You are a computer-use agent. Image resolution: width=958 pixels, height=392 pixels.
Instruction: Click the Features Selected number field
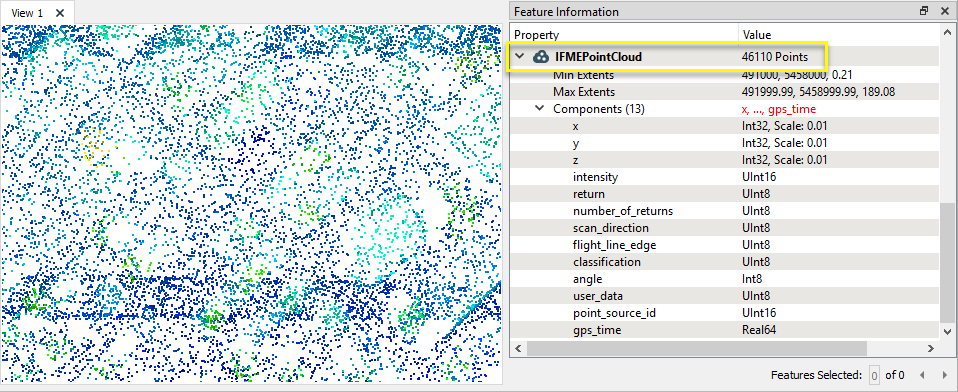[874, 375]
